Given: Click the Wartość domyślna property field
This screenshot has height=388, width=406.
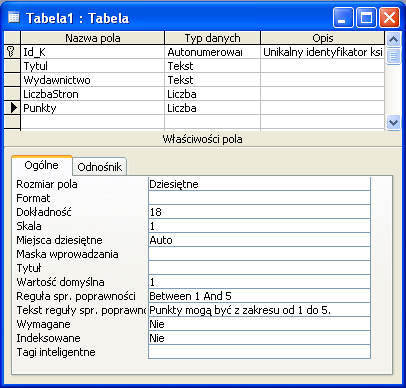Looking at the screenshot, I should pyautogui.click(x=259, y=282).
